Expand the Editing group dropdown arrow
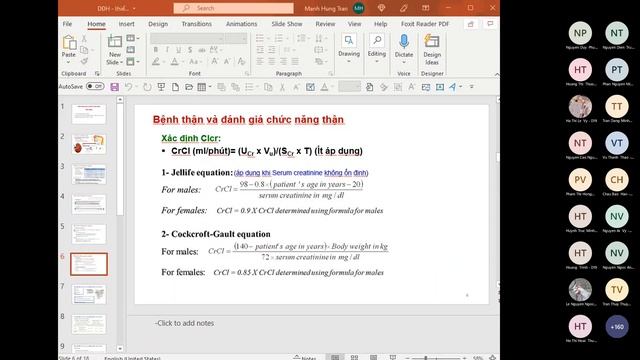Screen dimensions: 640x360 coord(377,62)
